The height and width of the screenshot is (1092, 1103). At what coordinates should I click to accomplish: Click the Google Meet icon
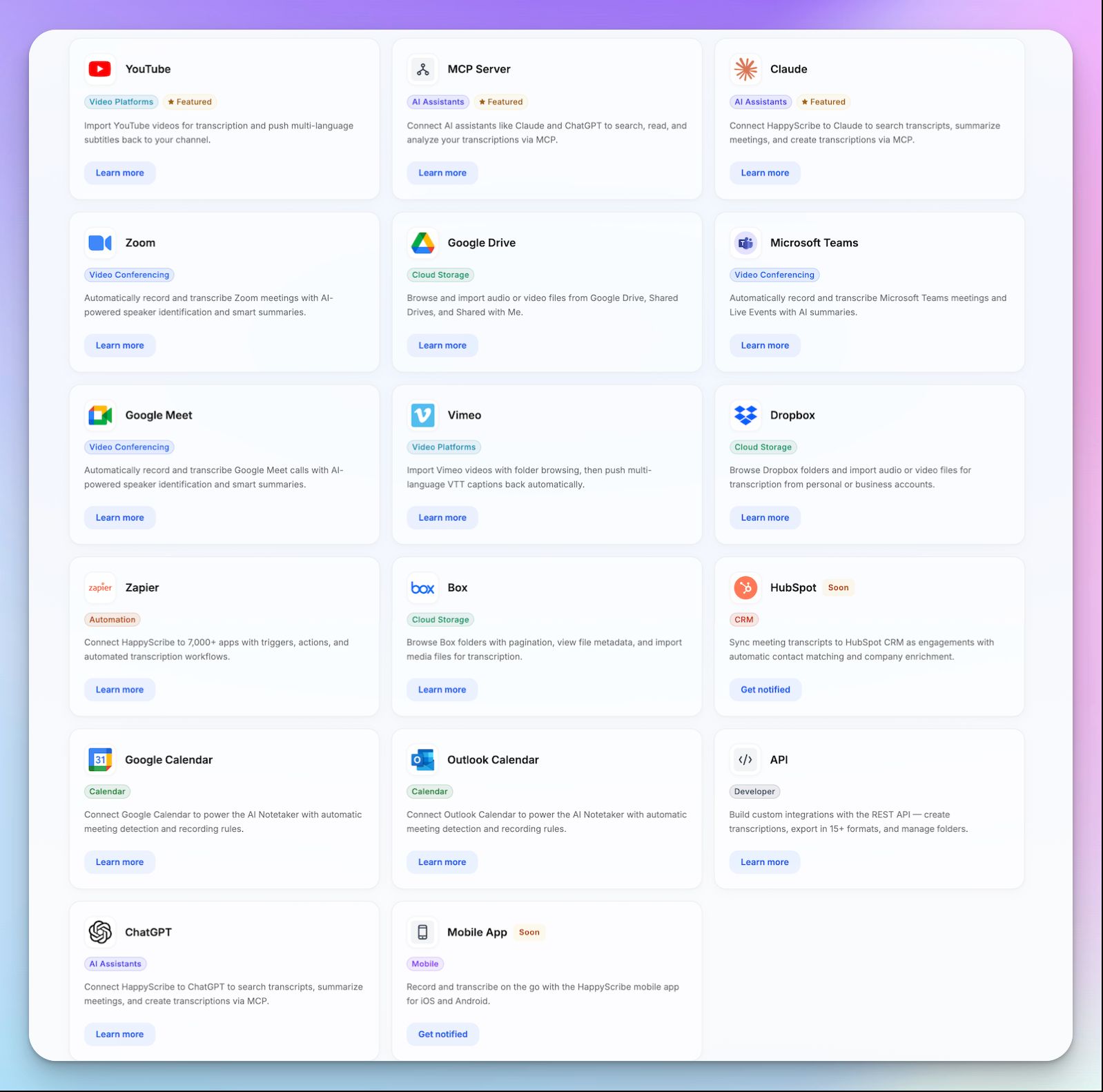(100, 415)
